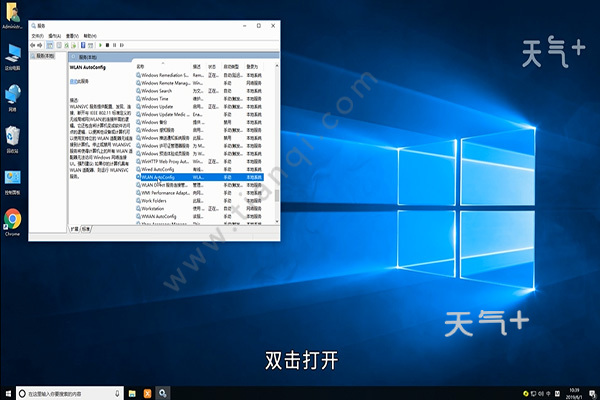Open the Administrator folder desktop icon
This screenshot has width=600, height=400.
(x=12, y=15)
